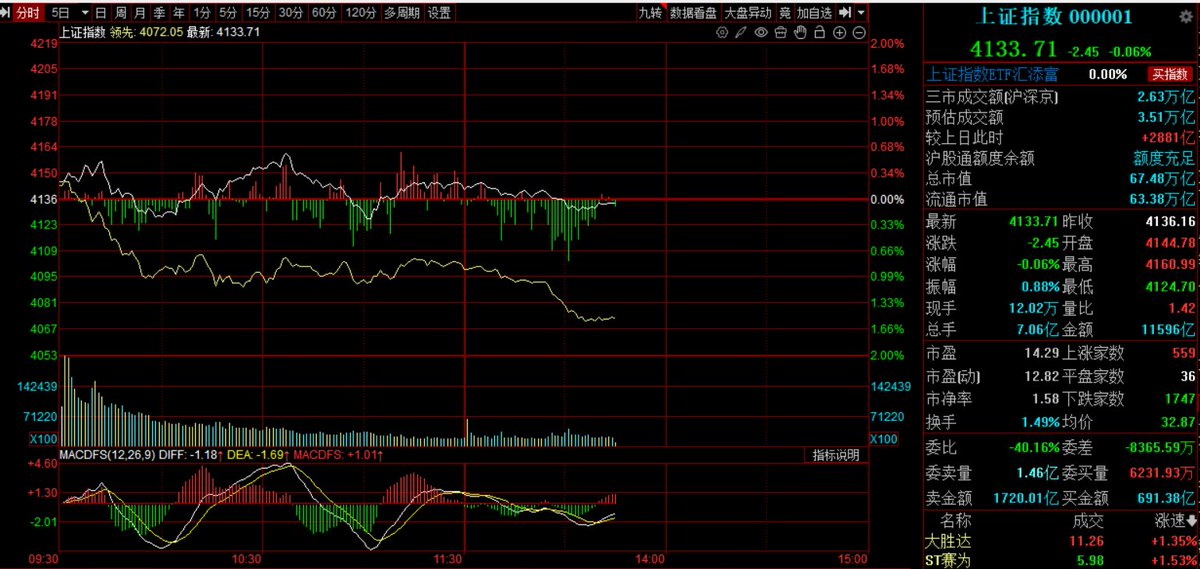1200x569 pixels.
Task: Click 加自选 to add to watchlist
Action: [x=816, y=13]
